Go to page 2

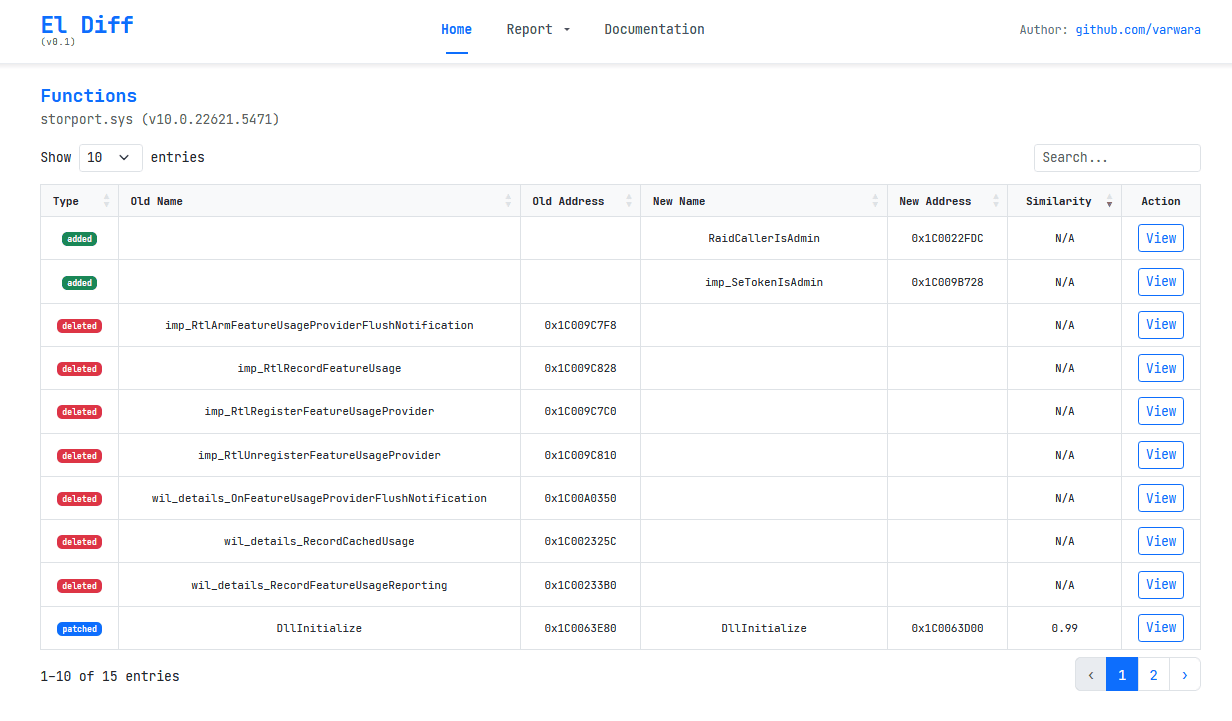coord(1153,675)
